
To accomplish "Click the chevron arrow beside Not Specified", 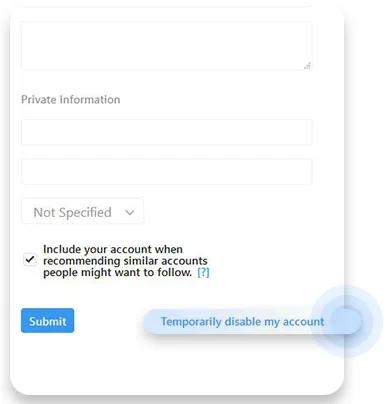I will click(130, 212).
